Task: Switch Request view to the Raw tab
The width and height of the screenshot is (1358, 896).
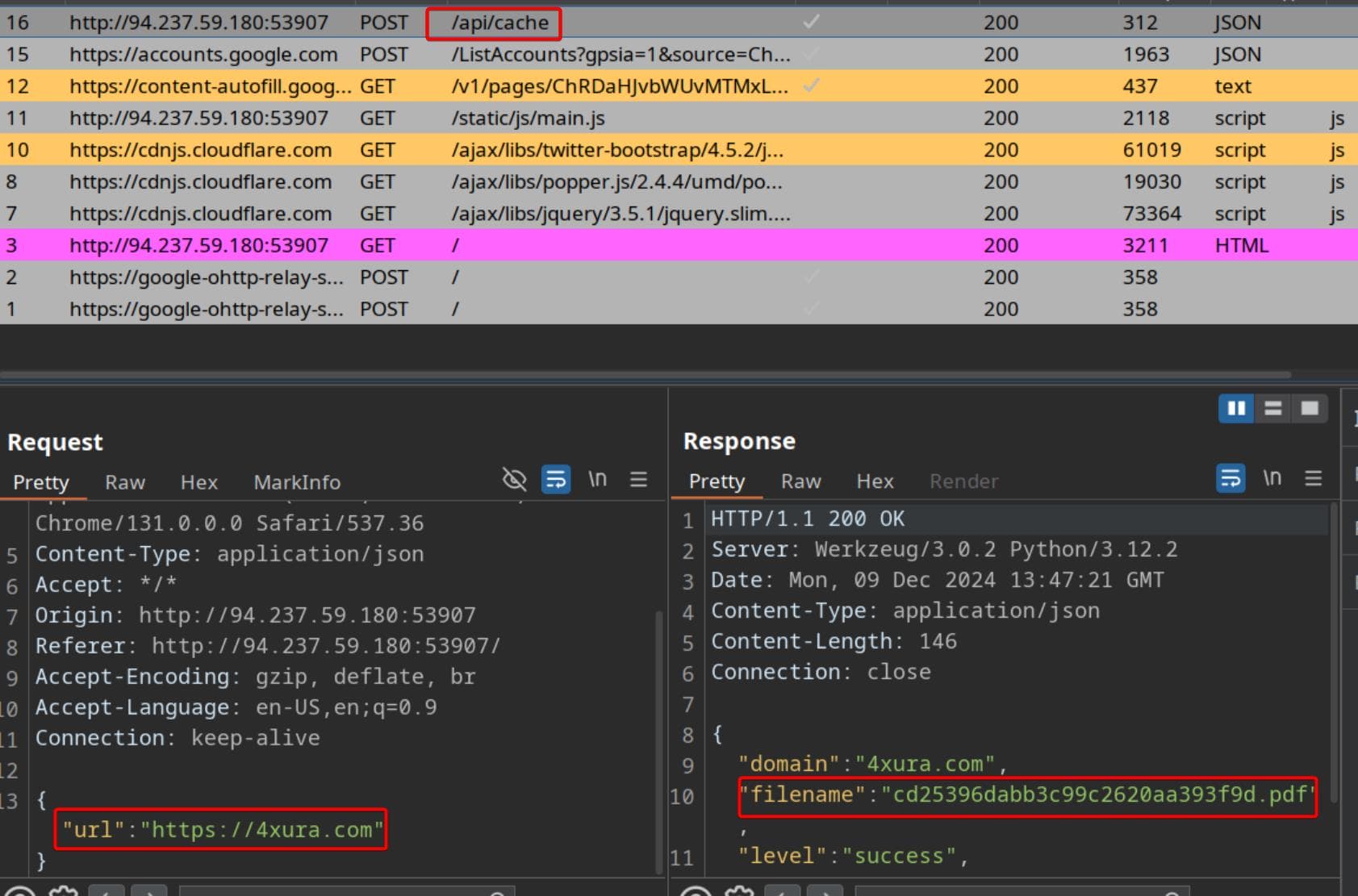Action: (125, 482)
